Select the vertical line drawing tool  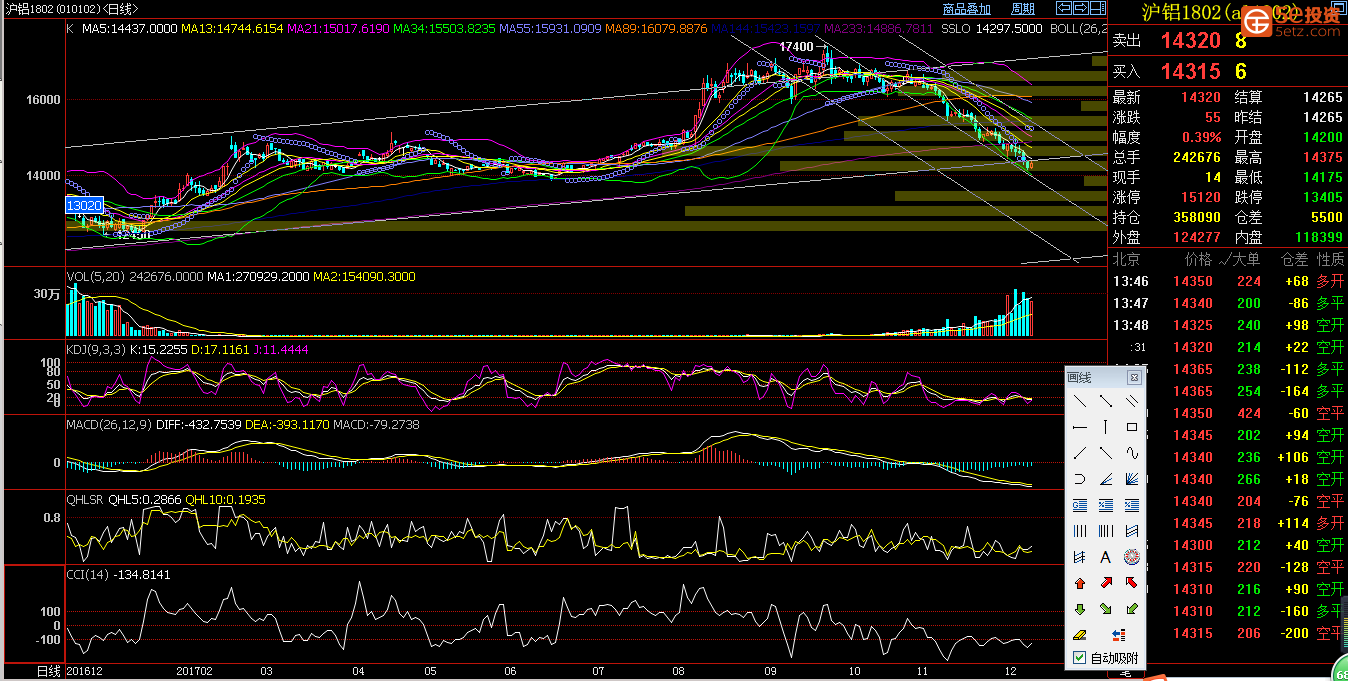(1105, 427)
